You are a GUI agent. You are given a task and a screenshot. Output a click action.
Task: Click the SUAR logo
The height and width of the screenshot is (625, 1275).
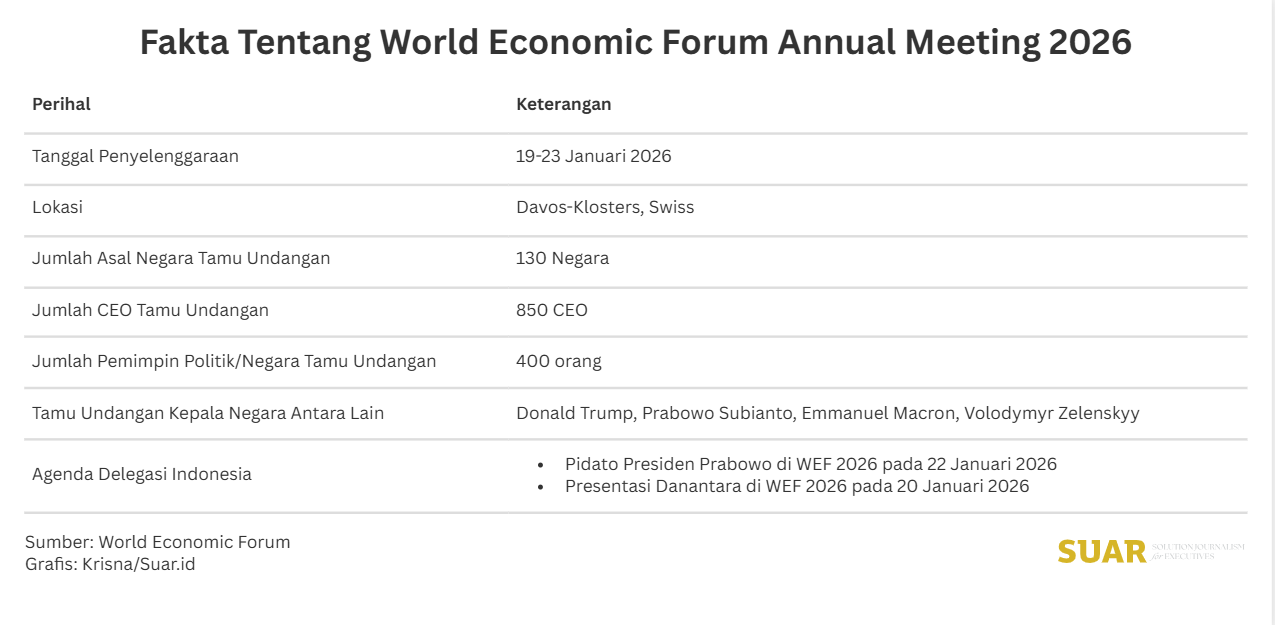(1102, 551)
